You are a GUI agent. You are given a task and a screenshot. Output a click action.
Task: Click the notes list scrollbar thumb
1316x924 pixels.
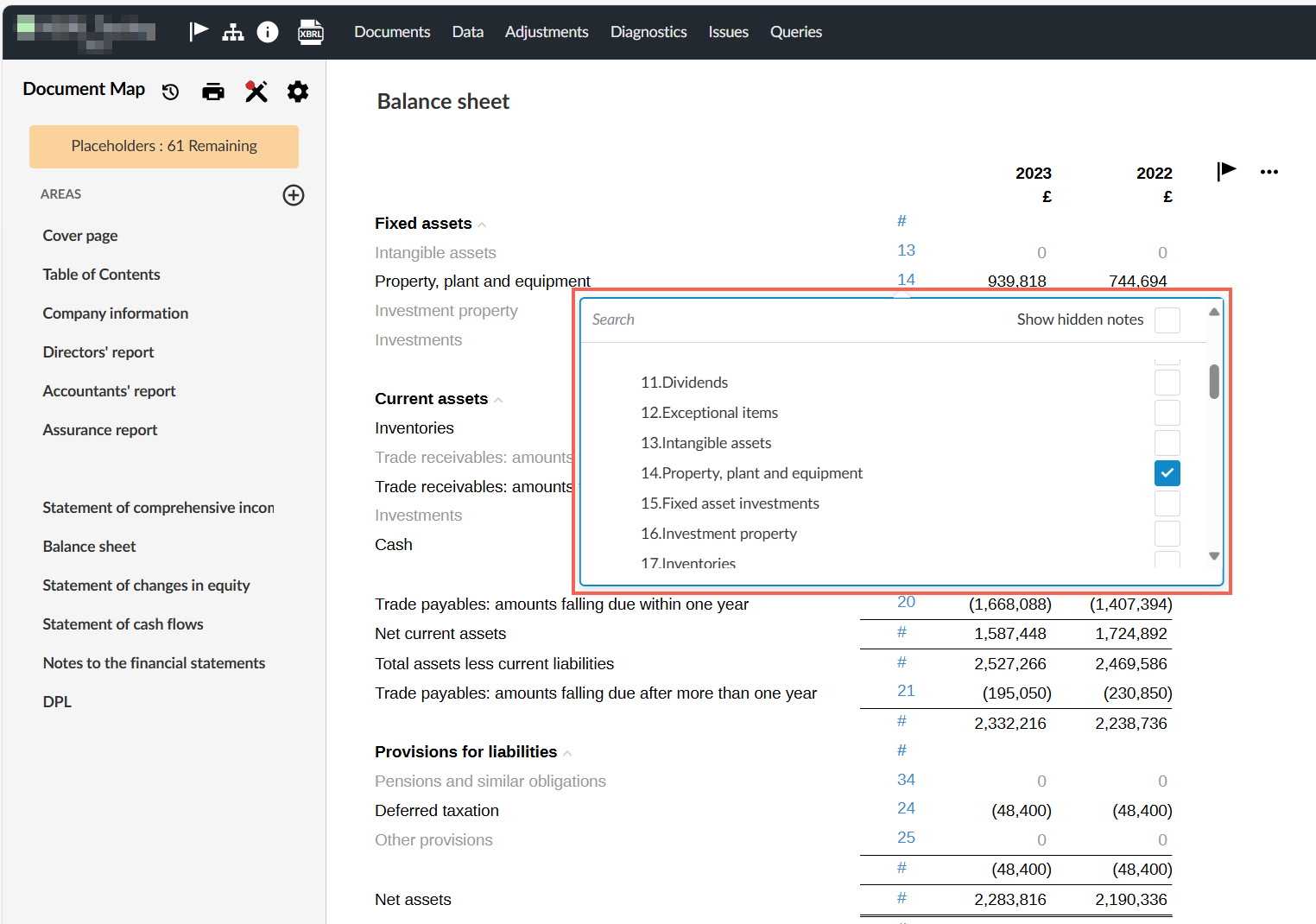pos(1214,381)
